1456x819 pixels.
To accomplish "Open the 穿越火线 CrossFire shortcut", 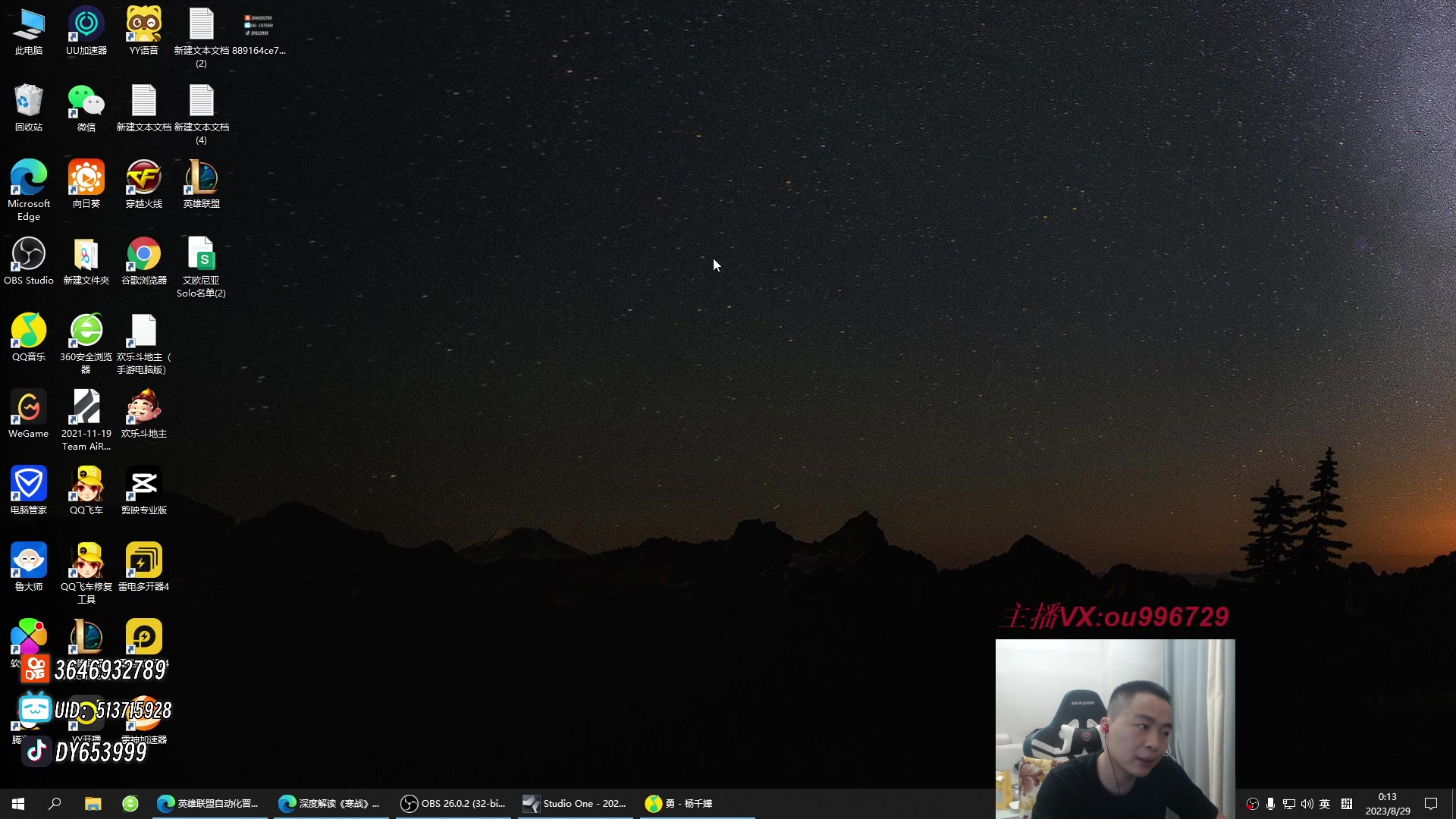I will coord(144,178).
